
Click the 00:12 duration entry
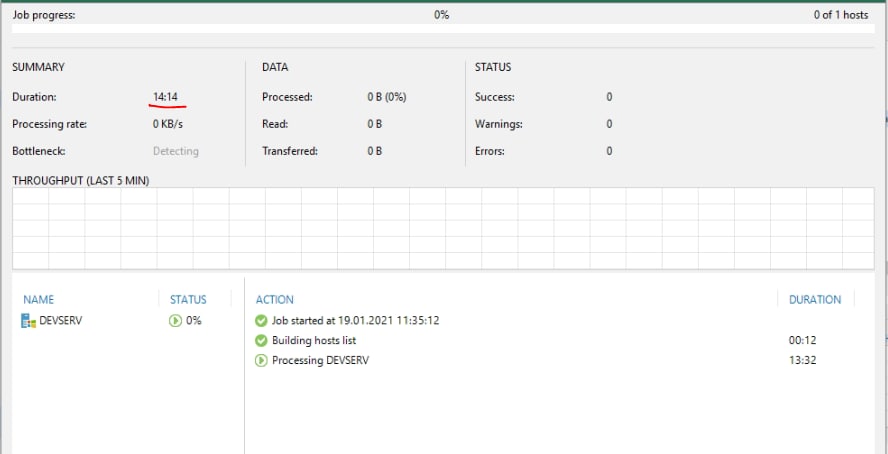pyautogui.click(x=803, y=341)
